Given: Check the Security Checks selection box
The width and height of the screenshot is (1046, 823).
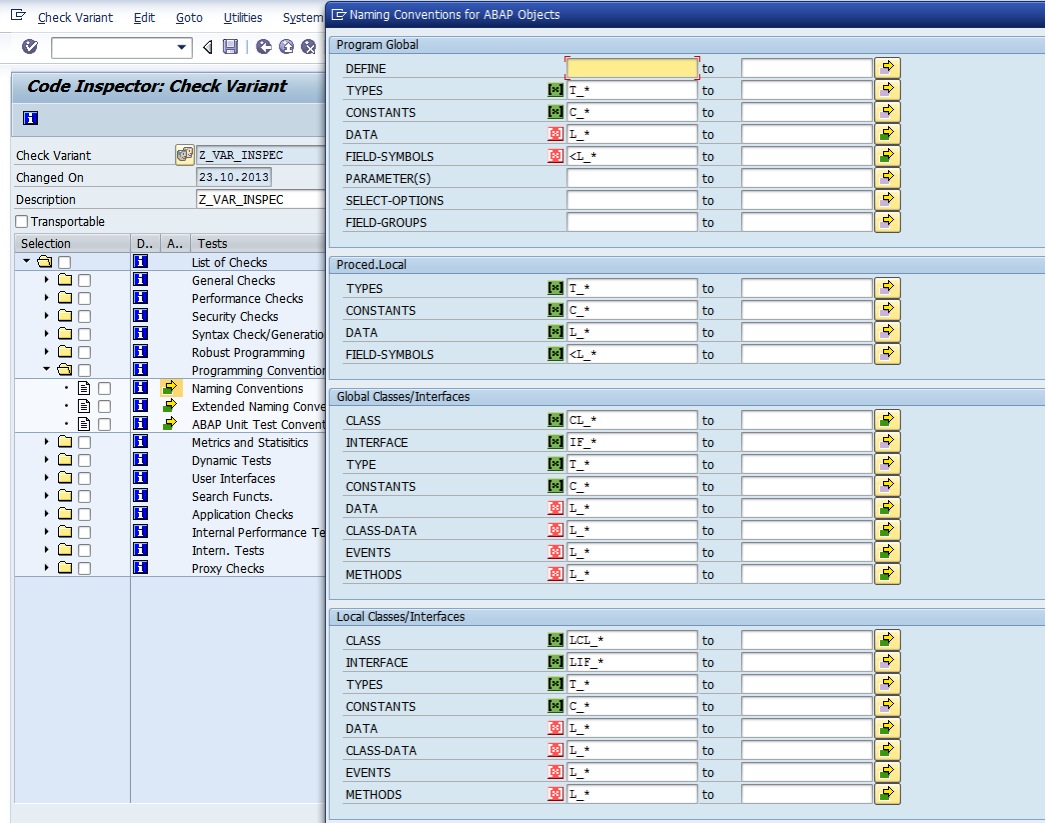Looking at the screenshot, I should [84, 316].
